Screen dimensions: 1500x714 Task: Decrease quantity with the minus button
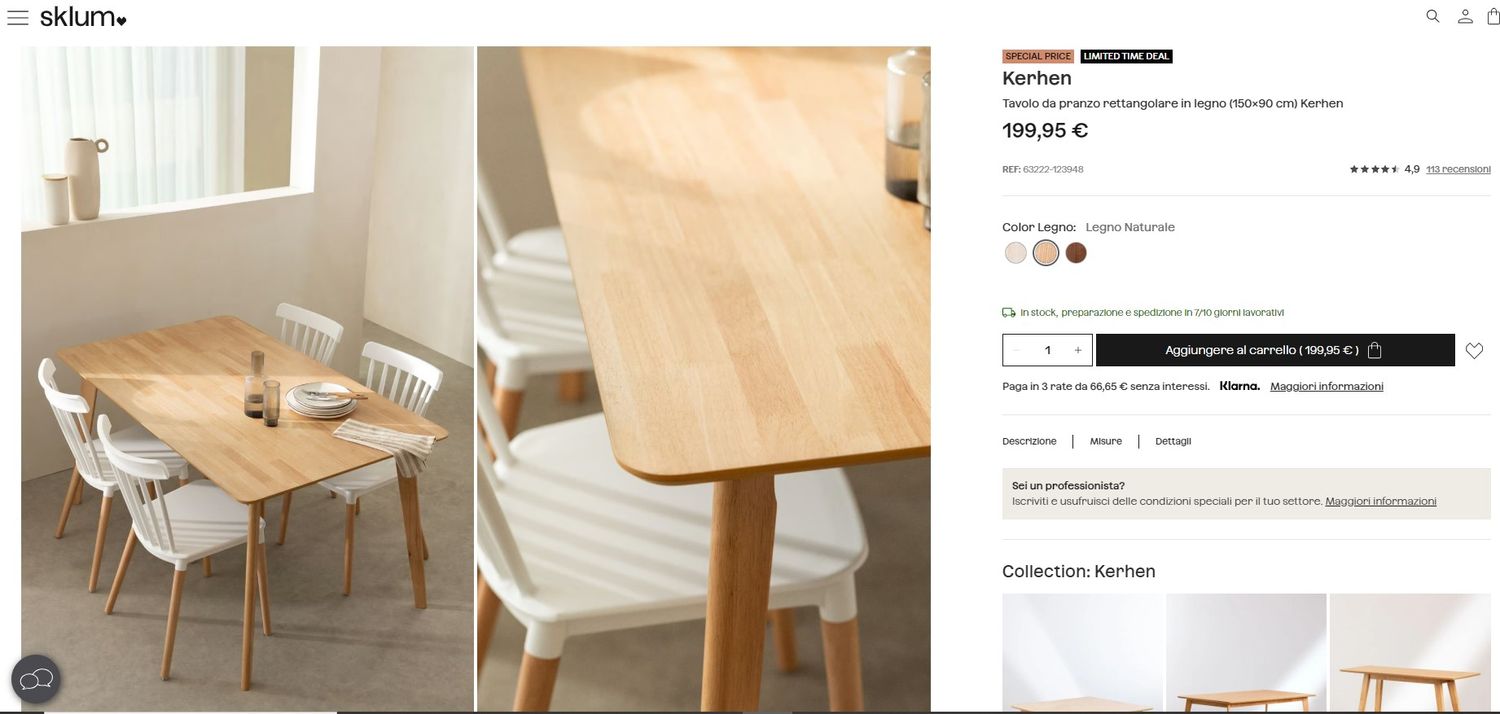(1017, 350)
